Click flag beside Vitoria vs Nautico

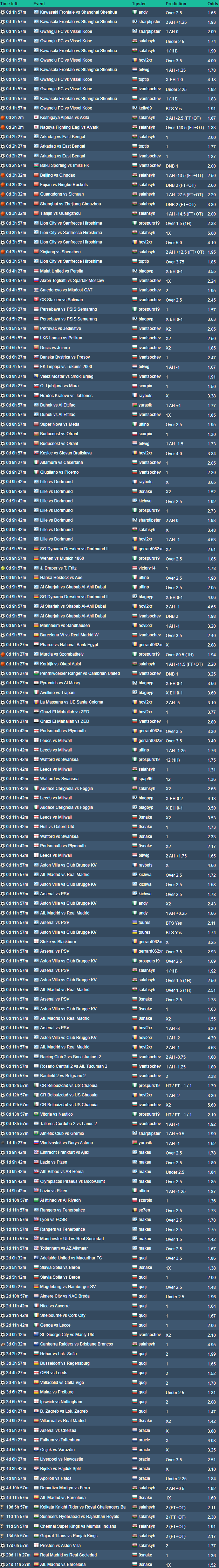[x=36, y=1115]
